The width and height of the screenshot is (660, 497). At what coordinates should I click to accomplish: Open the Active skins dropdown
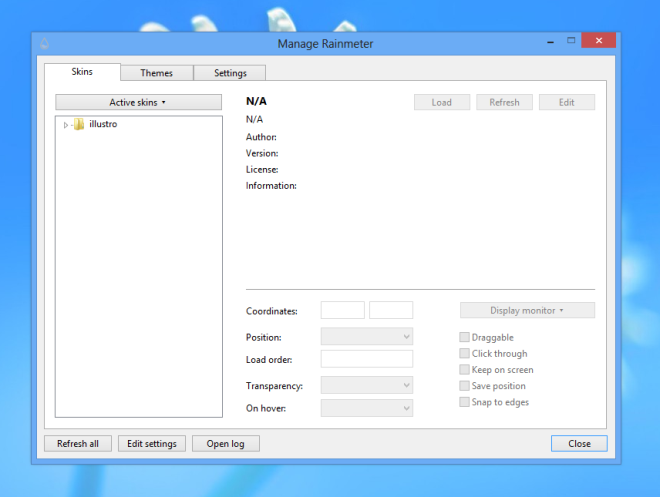pos(138,102)
